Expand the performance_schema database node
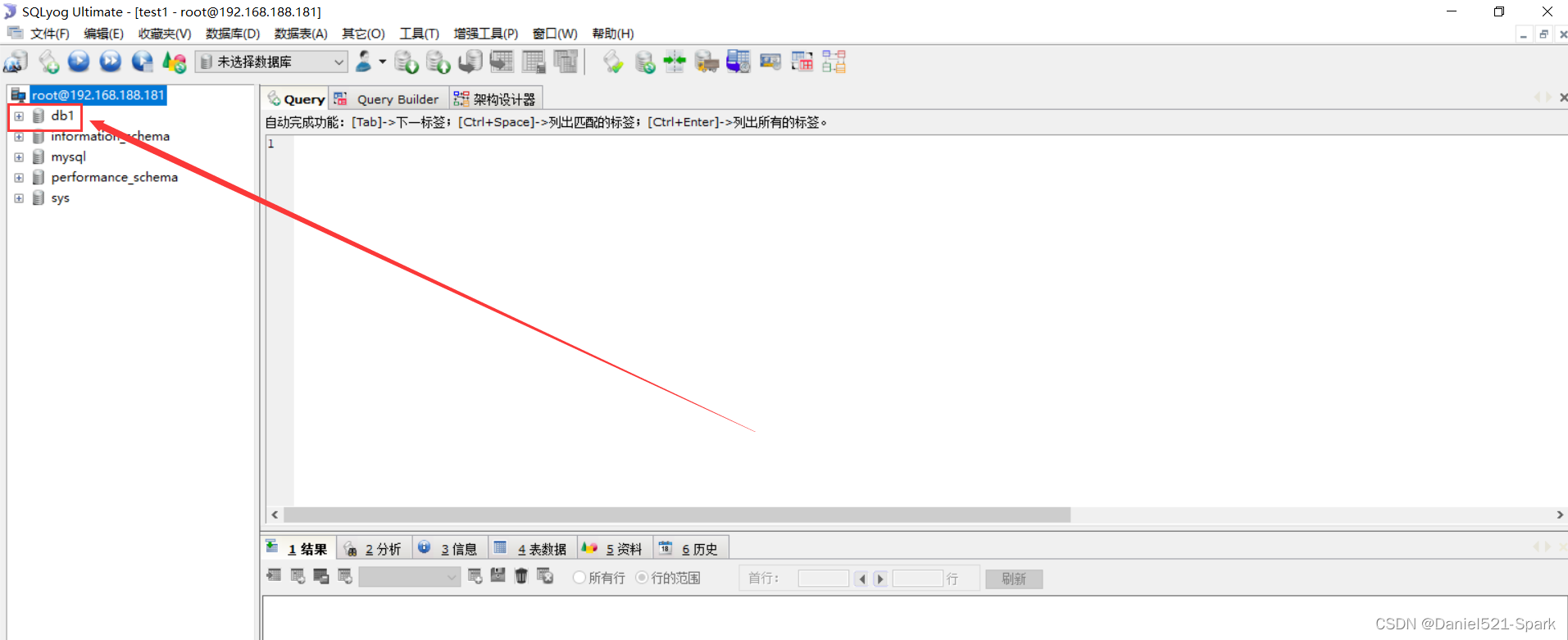 tap(19, 178)
